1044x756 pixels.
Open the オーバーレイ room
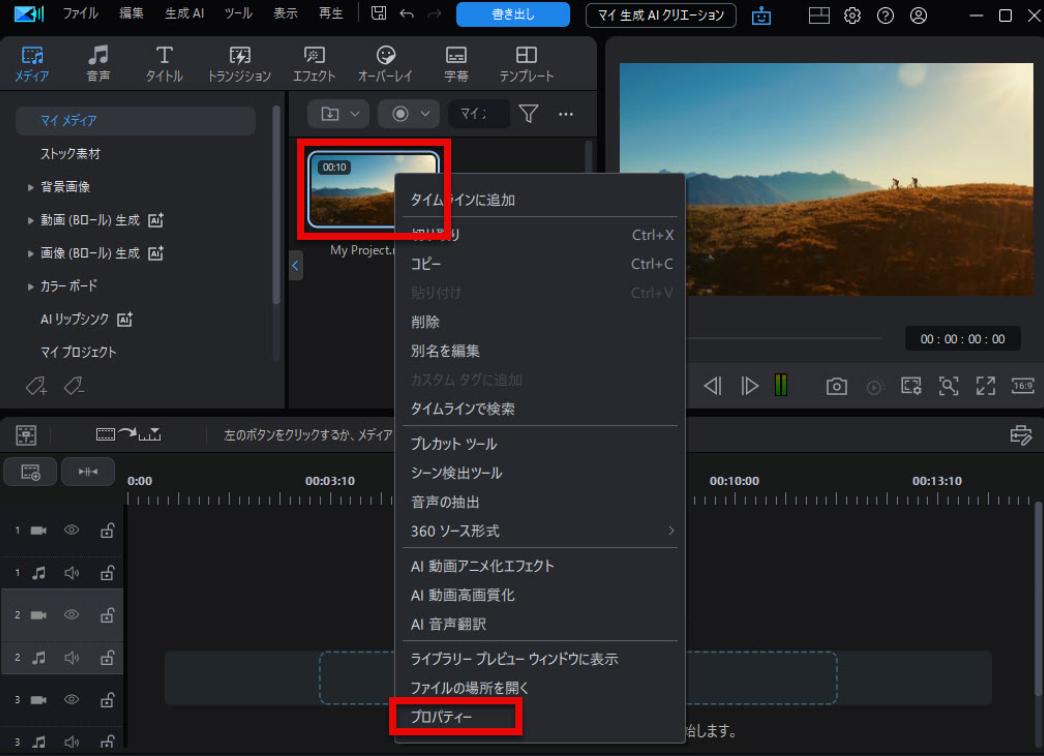384,62
